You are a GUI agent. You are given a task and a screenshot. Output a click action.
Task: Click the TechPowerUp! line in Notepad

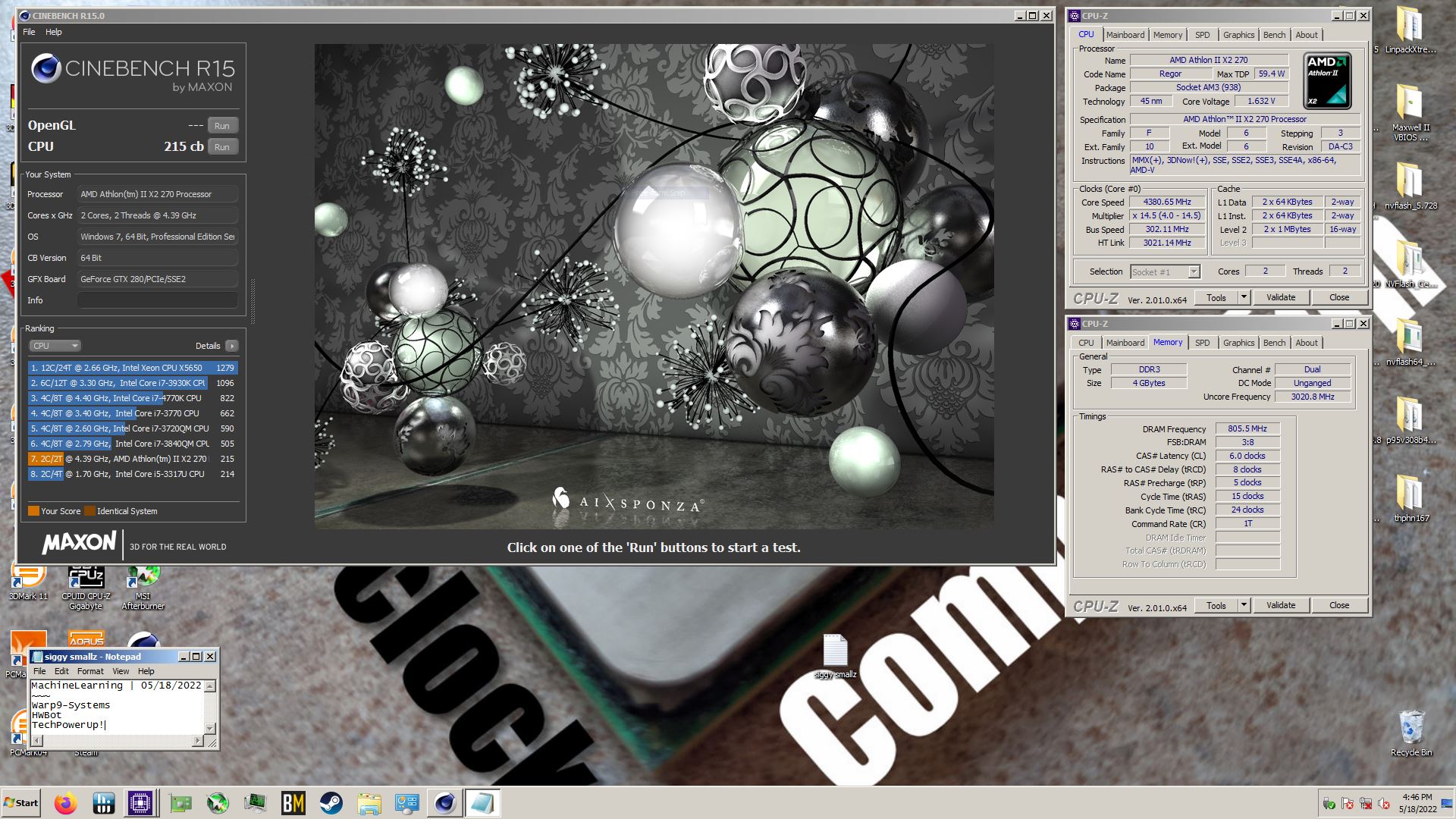point(68,725)
